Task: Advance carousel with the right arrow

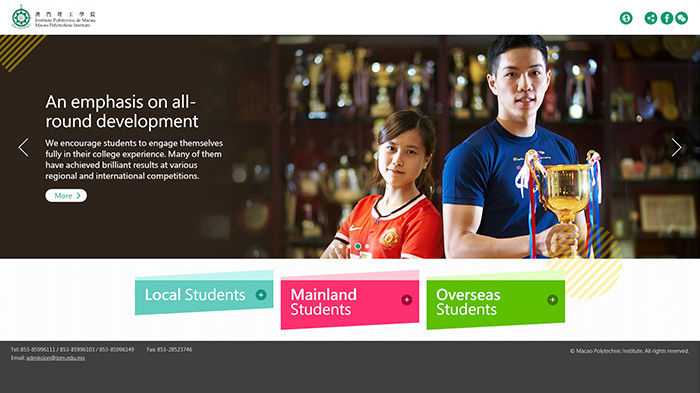Action: coord(676,147)
